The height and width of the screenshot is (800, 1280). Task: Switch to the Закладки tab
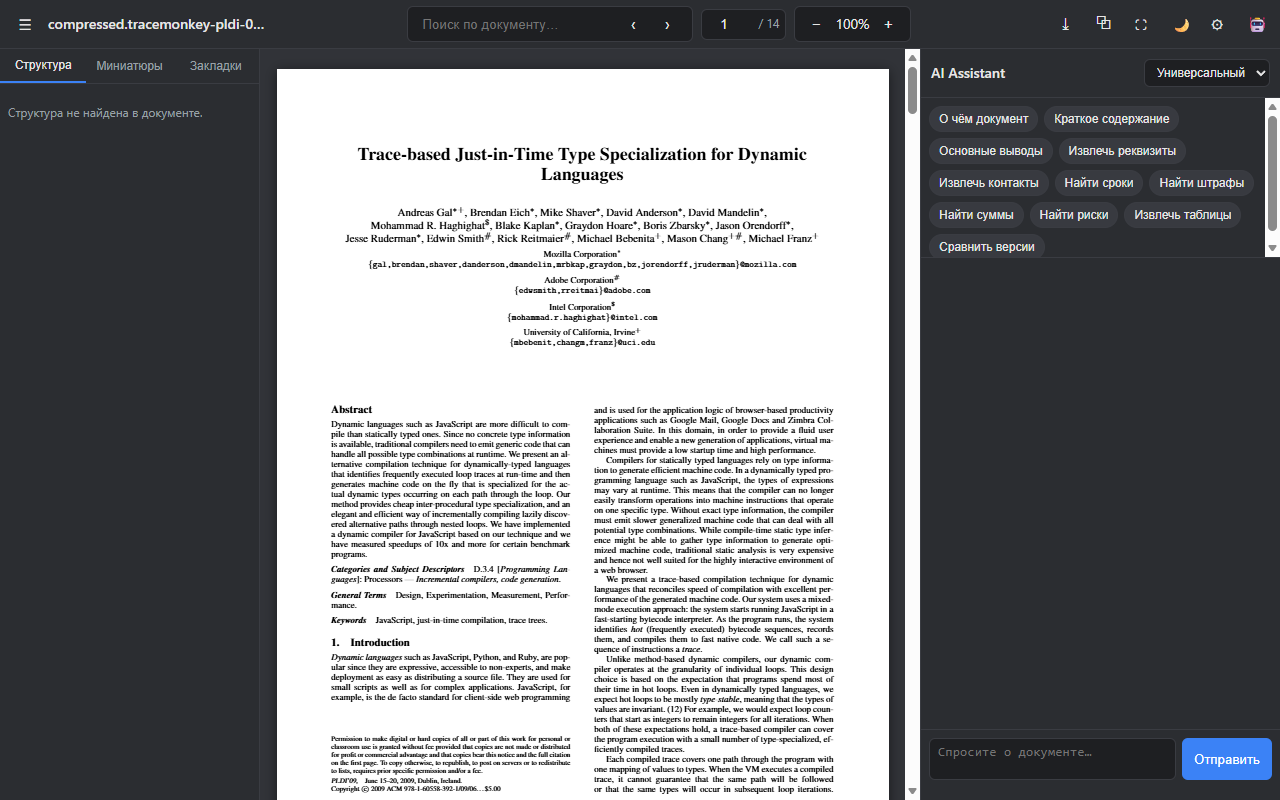click(216, 65)
